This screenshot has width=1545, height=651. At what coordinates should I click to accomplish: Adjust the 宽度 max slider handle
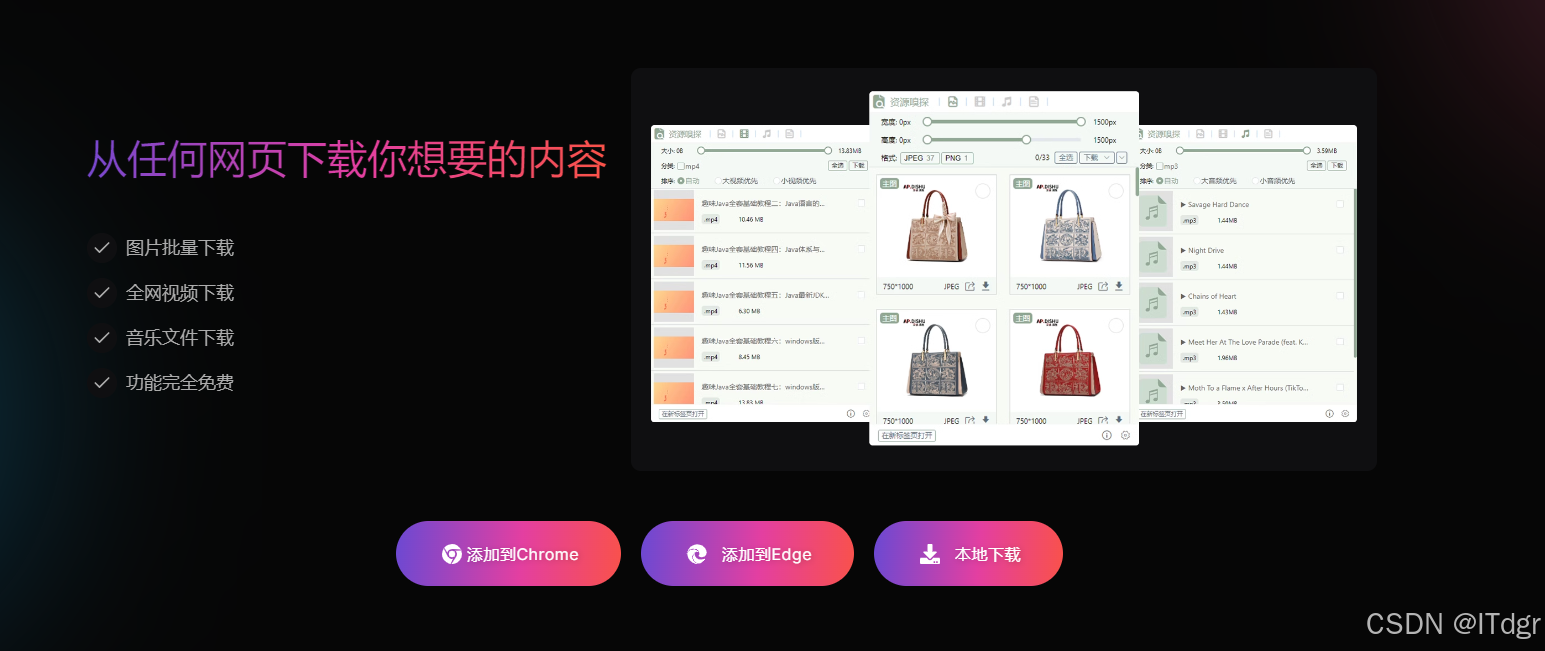pyautogui.click(x=1081, y=122)
